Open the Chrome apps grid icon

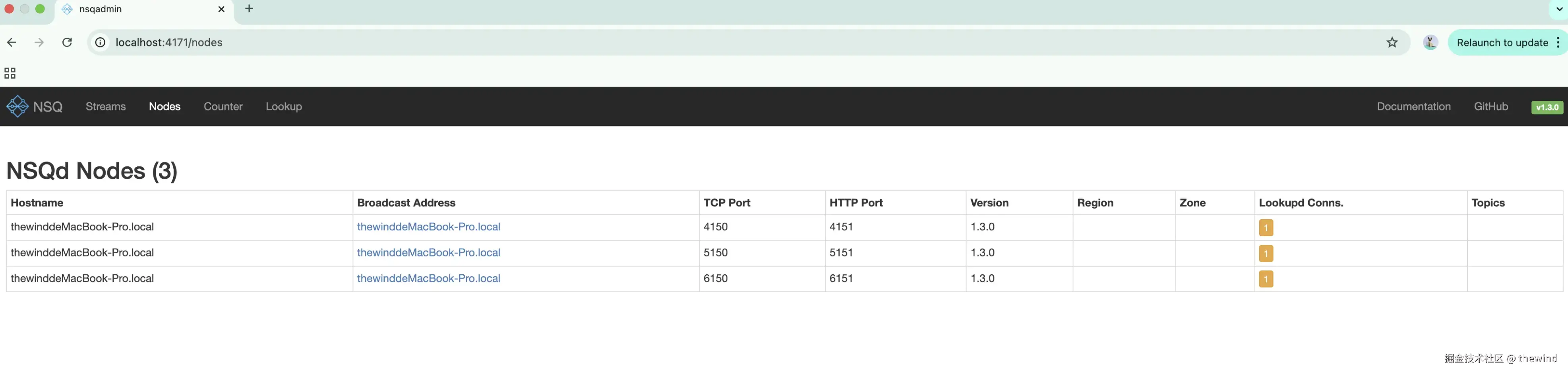tap(10, 73)
